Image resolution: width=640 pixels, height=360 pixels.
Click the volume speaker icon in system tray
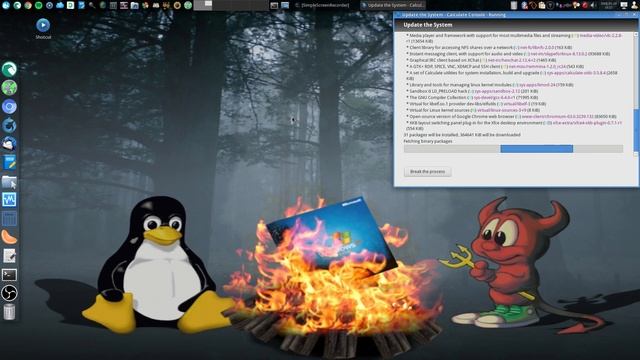(x=593, y=5)
